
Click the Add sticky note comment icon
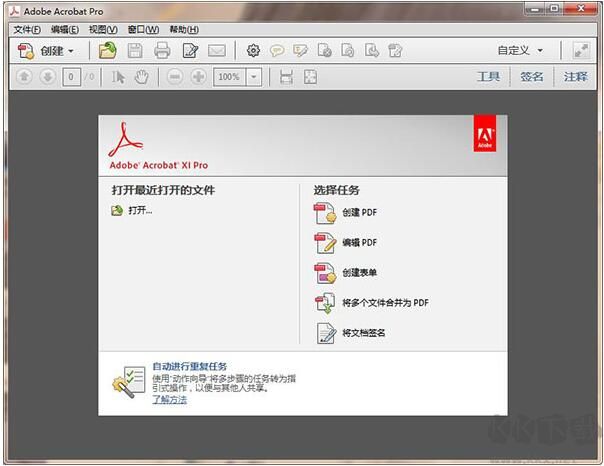click(277, 51)
